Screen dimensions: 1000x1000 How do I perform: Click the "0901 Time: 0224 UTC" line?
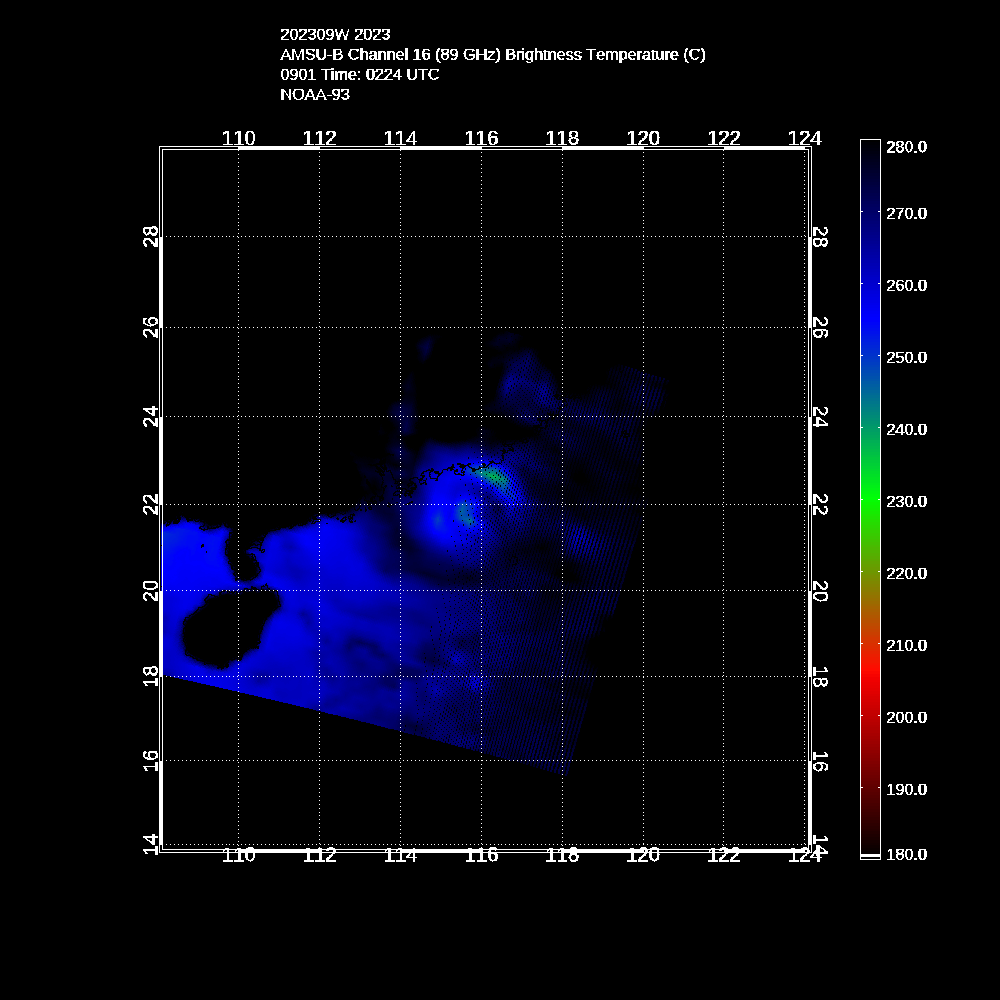click(360, 75)
